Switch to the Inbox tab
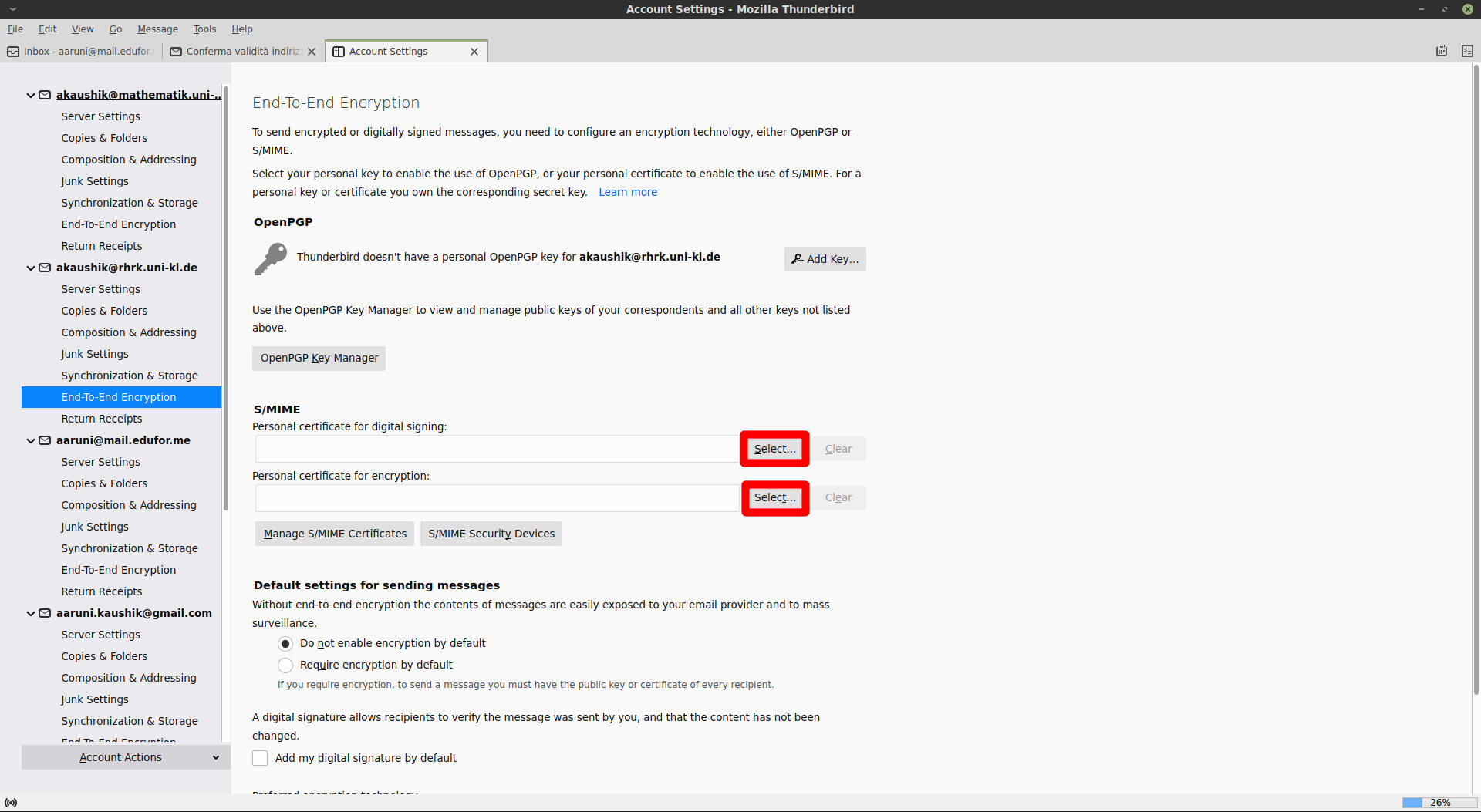The width and height of the screenshot is (1481, 812). [81, 52]
